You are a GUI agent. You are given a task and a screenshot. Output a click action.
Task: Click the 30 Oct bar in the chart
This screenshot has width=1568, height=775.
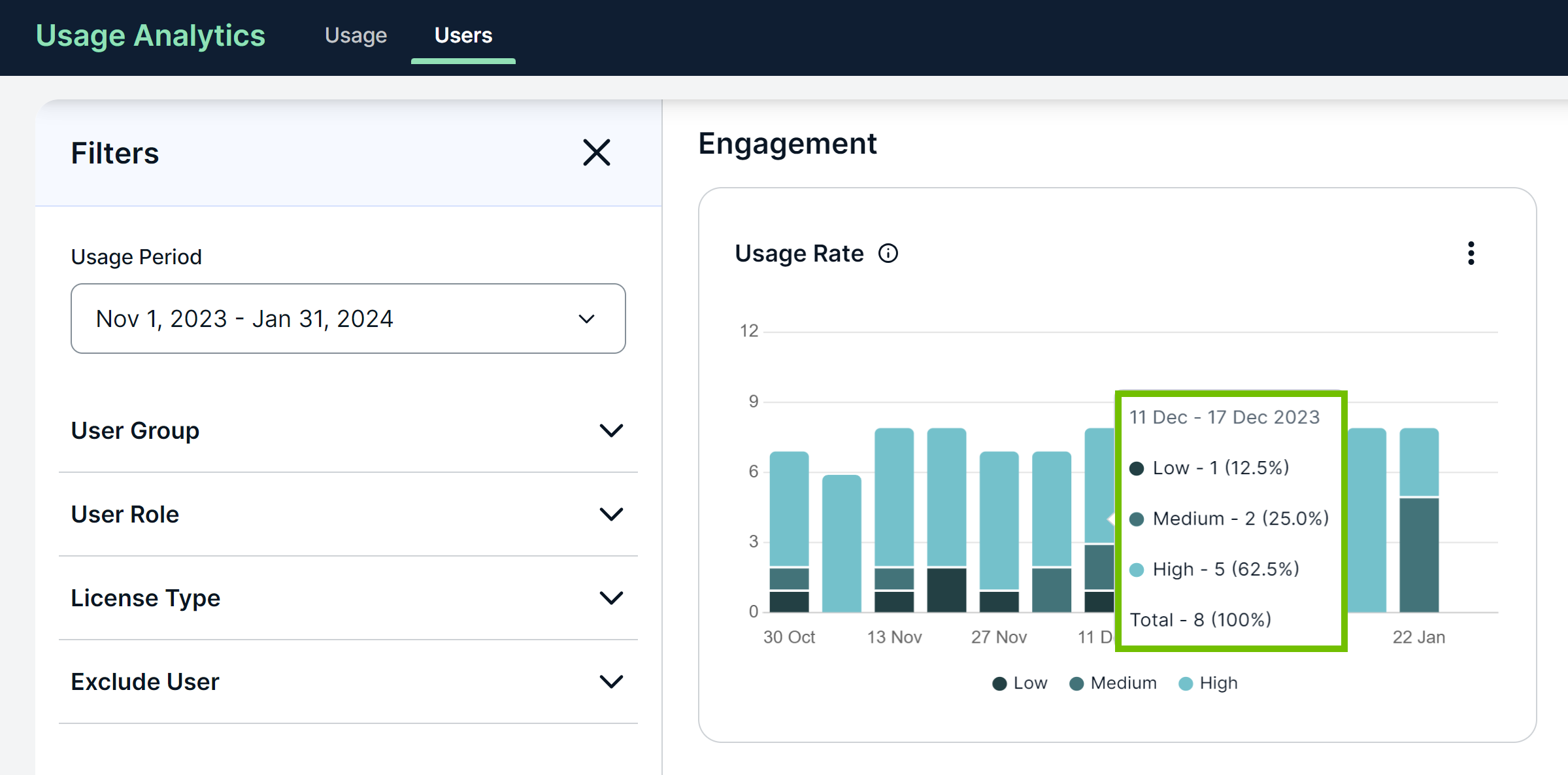point(789,523)
